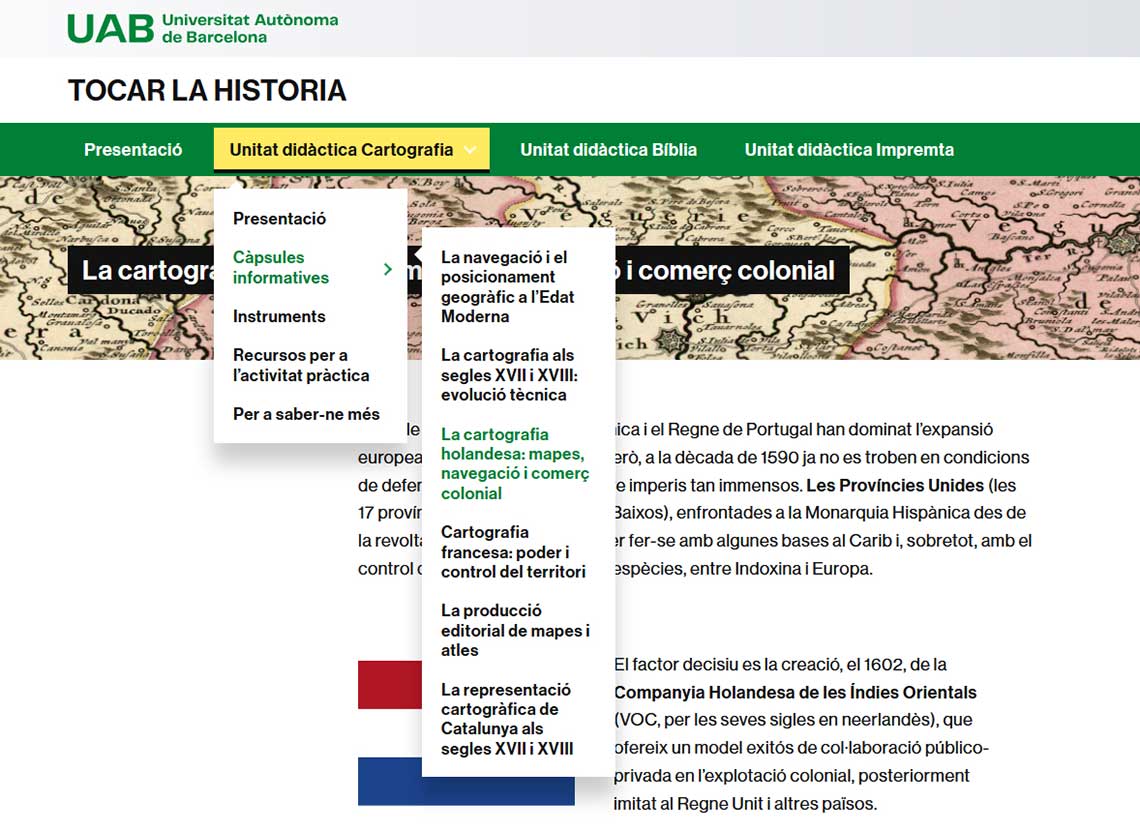Click the UAB university logo
This screenshot has height=831, width=1140.
[x=203, y=28]
